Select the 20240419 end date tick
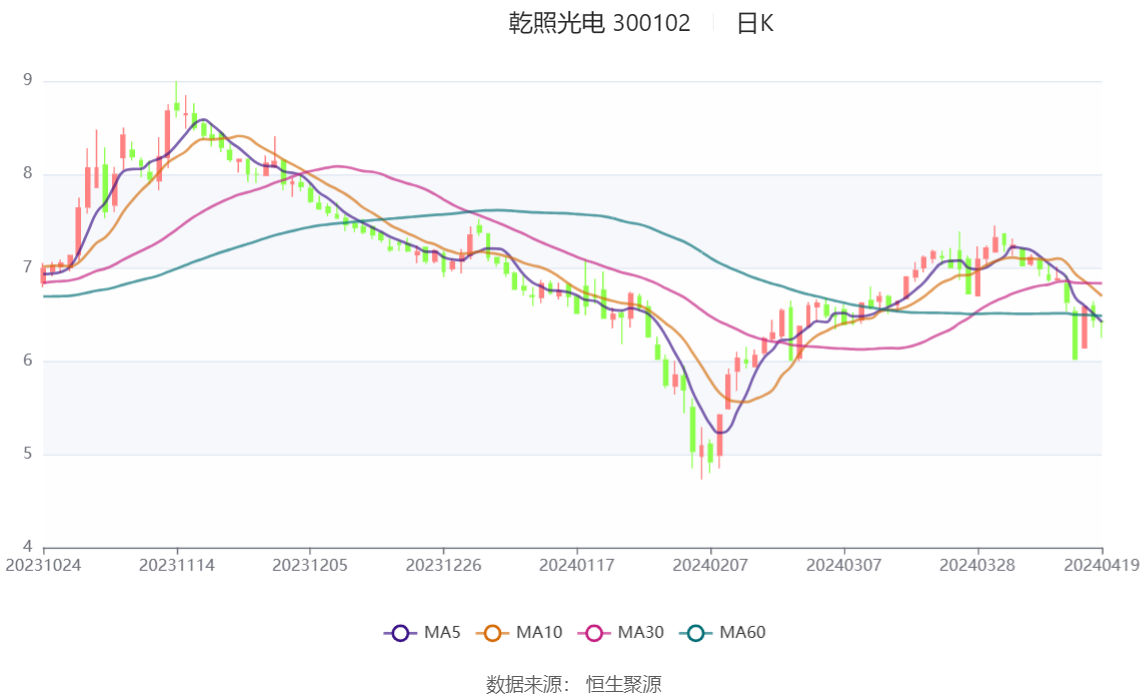The height and width of the screenshot is (699, 1148). [x=1102, y=566]
